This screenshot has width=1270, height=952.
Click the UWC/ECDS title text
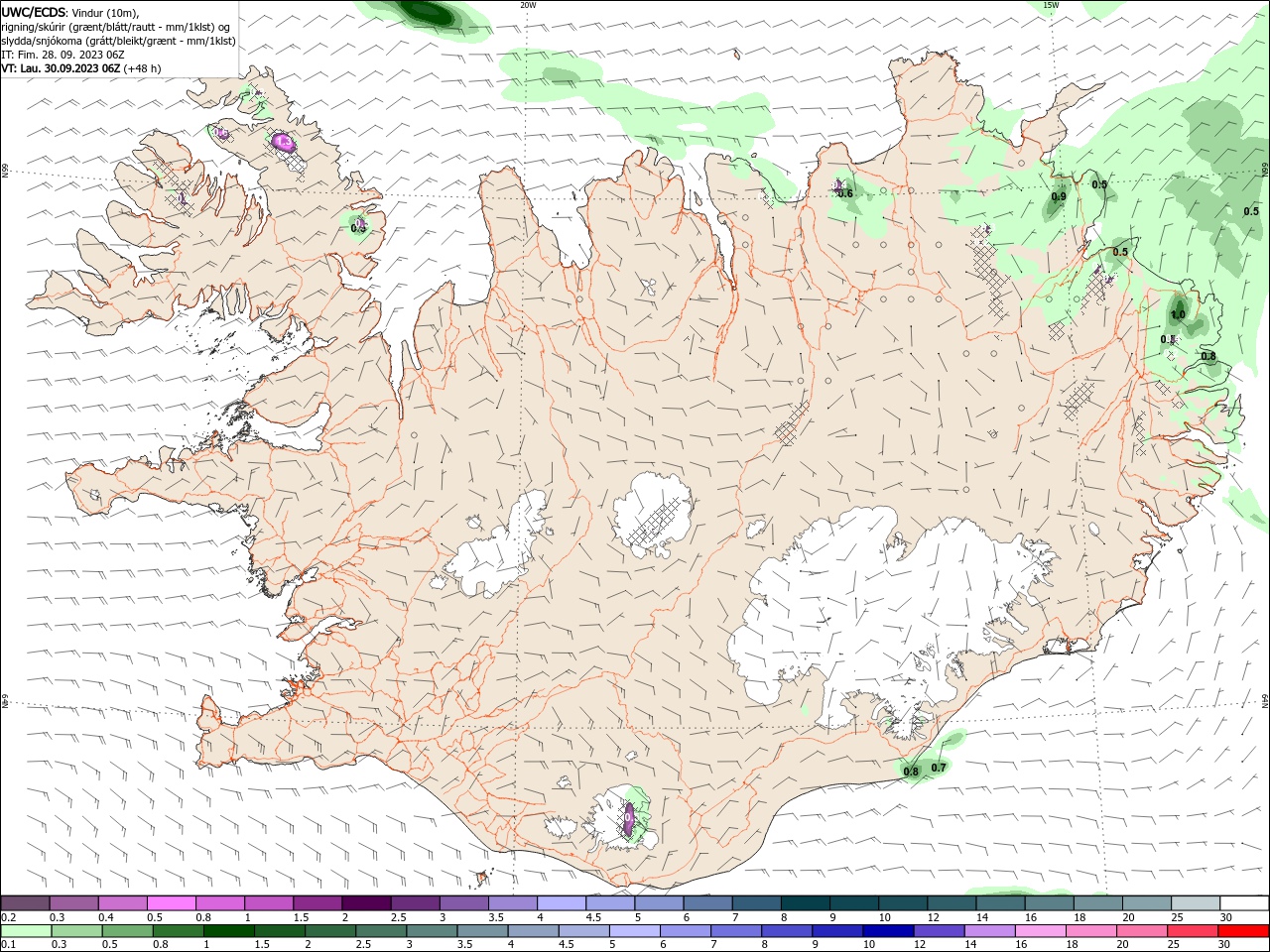click(34, 12)
